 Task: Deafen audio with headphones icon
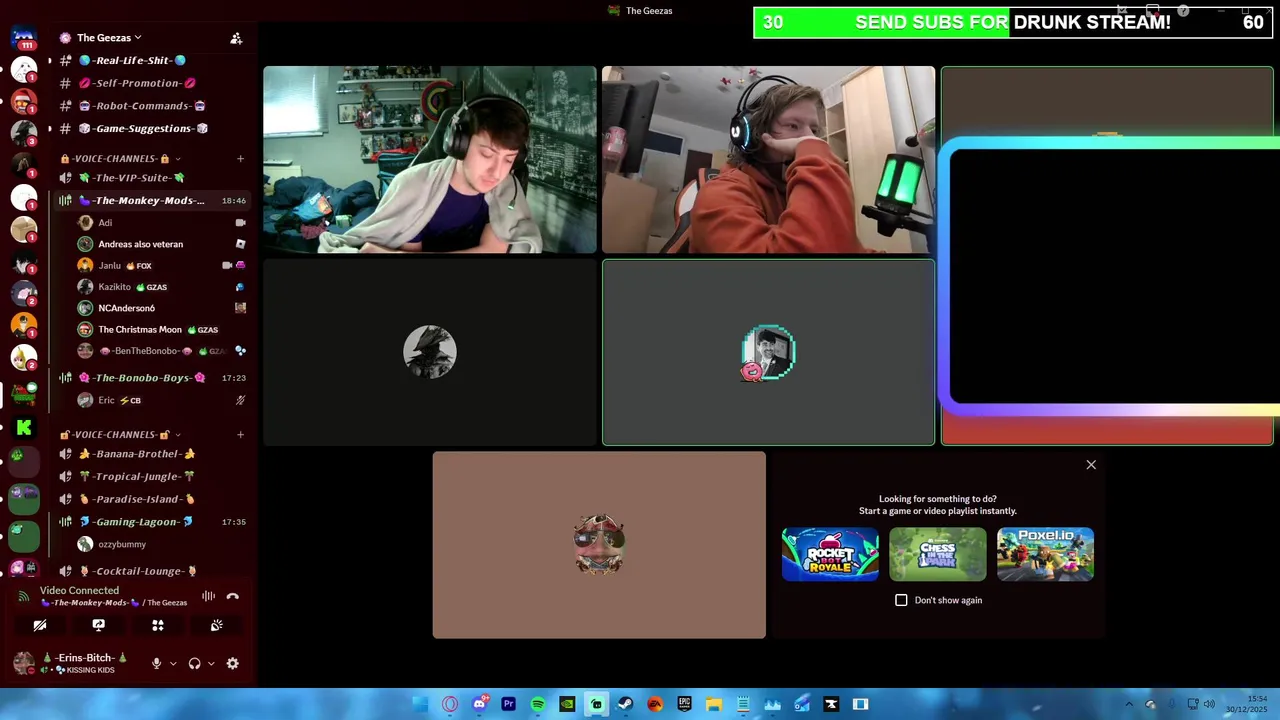pyautogui.click(x=194, y=663)
